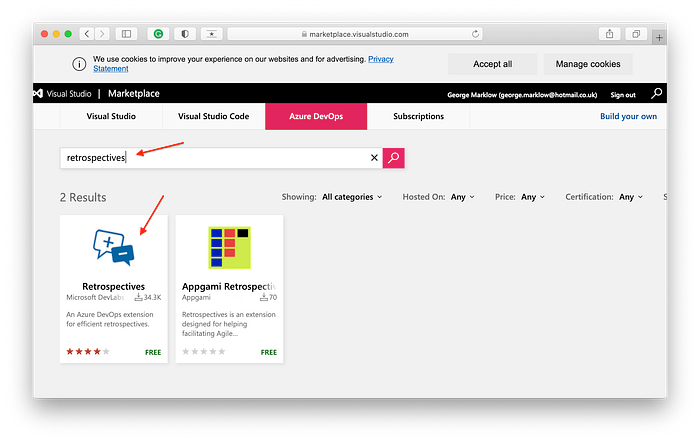This screenshot has height=442, width=700.
Task: Go back with Safari back arrow
Action: 87,34
